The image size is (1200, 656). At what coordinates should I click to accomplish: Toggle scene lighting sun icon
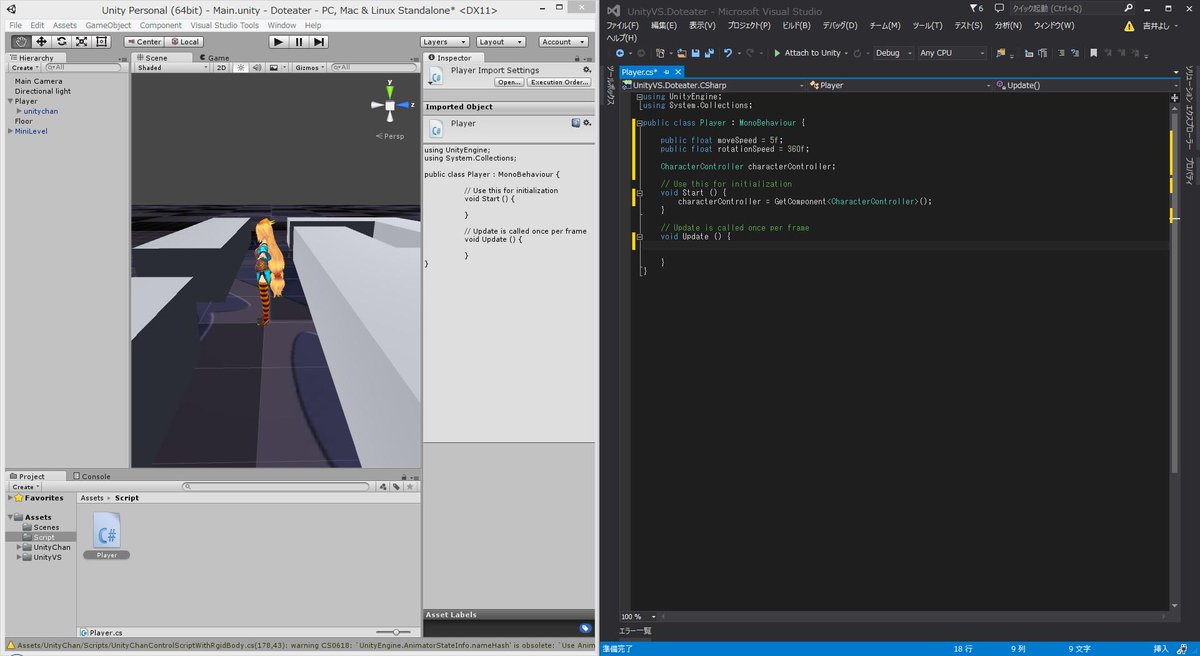pyautogui.click(x=241, y=67)
